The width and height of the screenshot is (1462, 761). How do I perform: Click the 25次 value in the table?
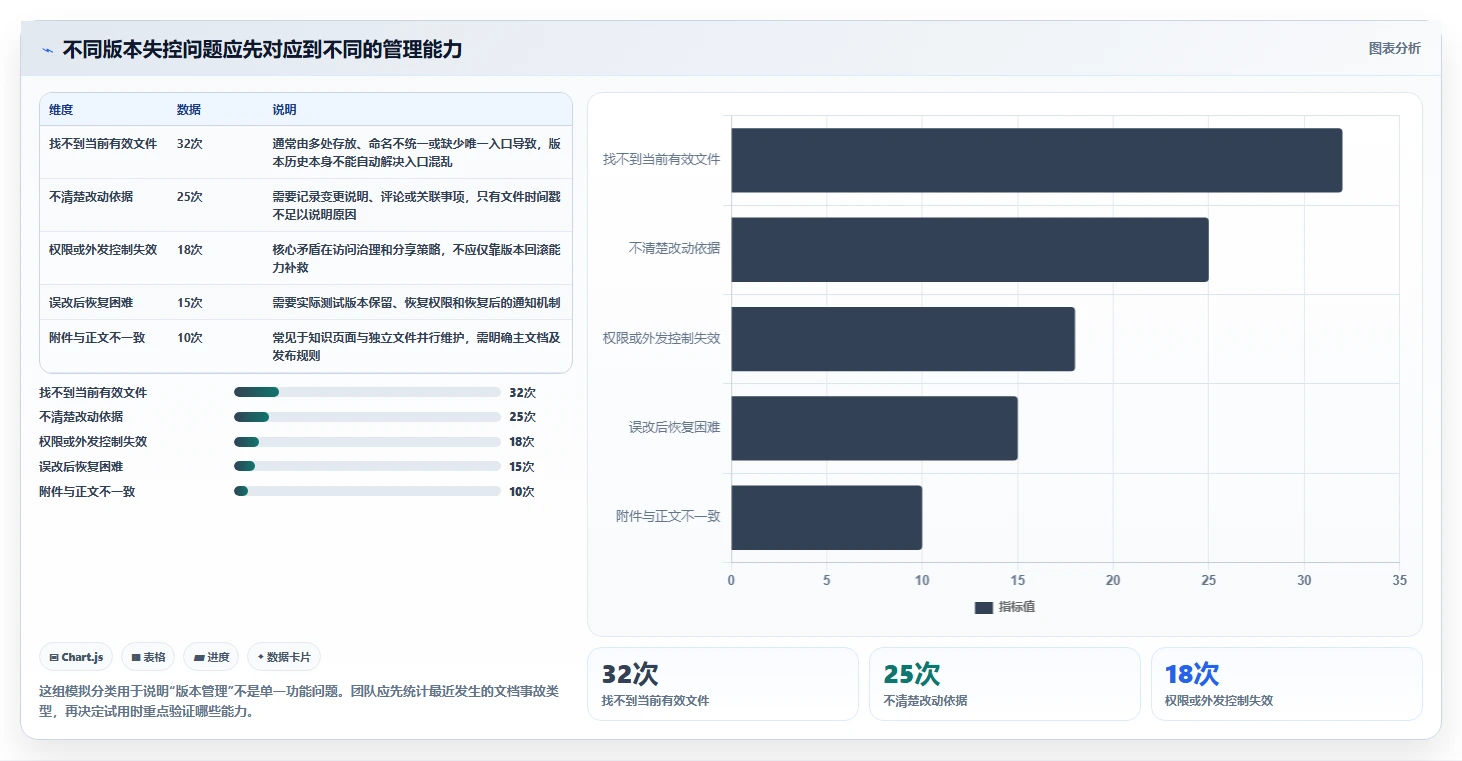click(x=190, y=197)
